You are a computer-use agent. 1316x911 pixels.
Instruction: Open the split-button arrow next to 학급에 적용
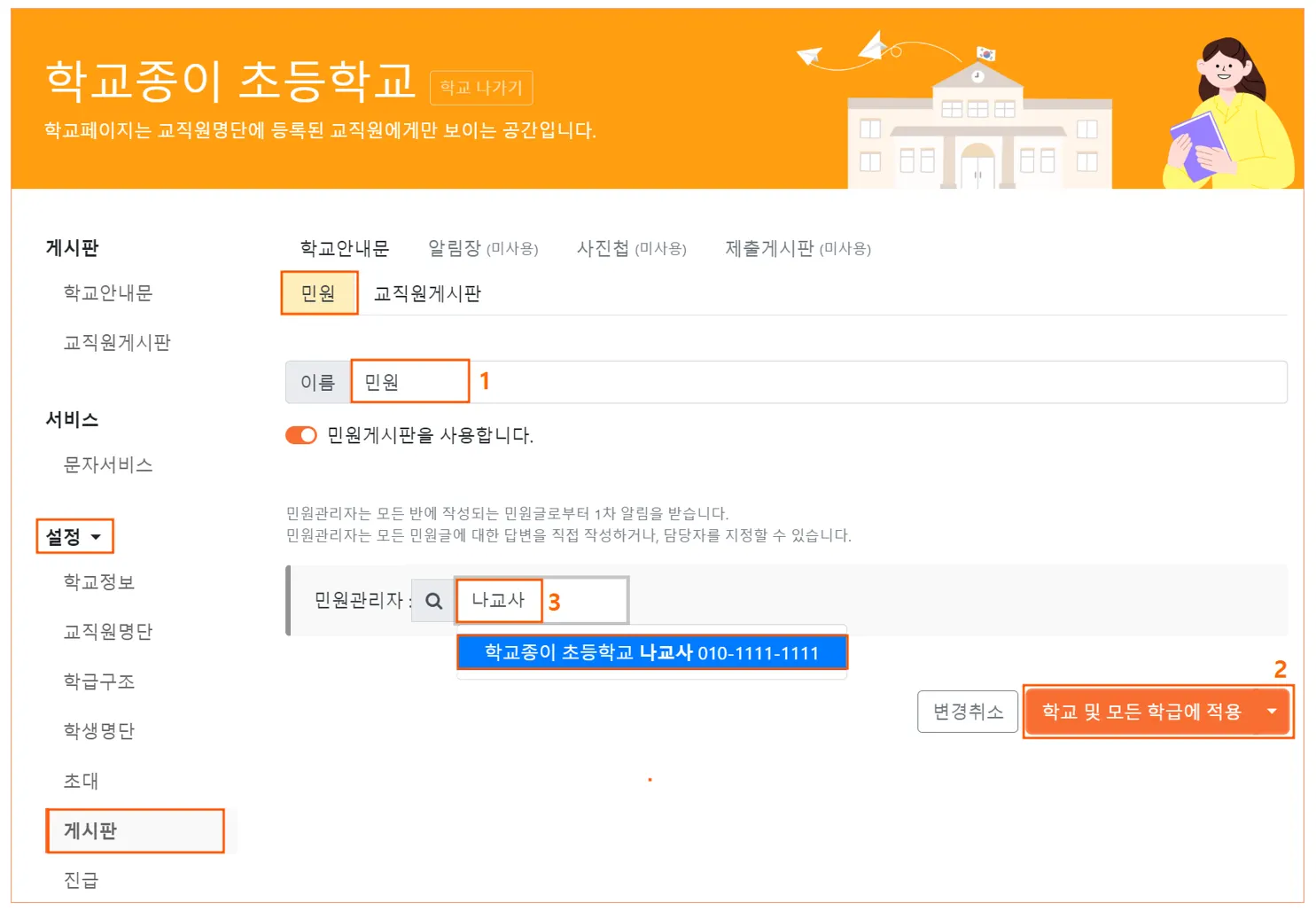1272,712
